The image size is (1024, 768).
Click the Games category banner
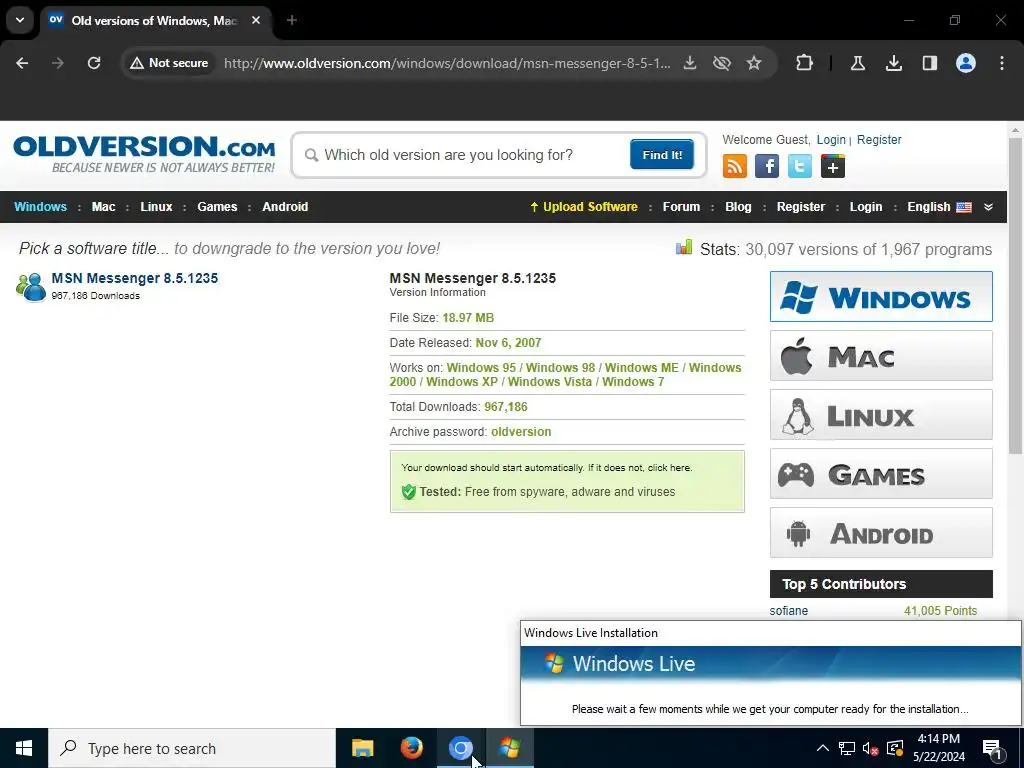tap(881, 473)
